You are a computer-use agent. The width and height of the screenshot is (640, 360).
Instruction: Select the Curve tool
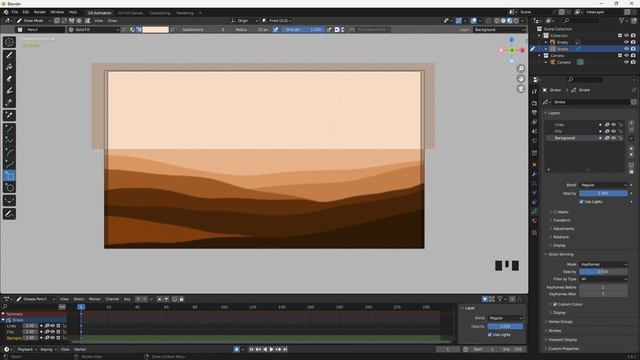click(9, 164)
